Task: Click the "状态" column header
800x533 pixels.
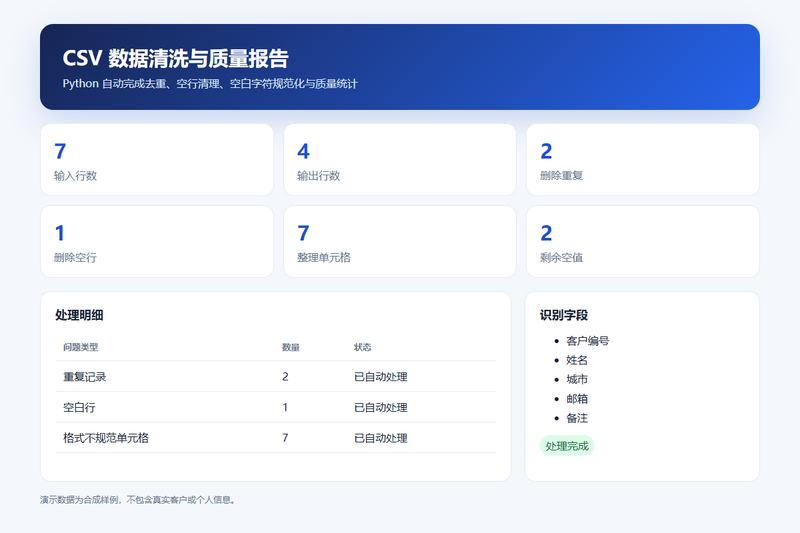Action: [x=363, y=347]
